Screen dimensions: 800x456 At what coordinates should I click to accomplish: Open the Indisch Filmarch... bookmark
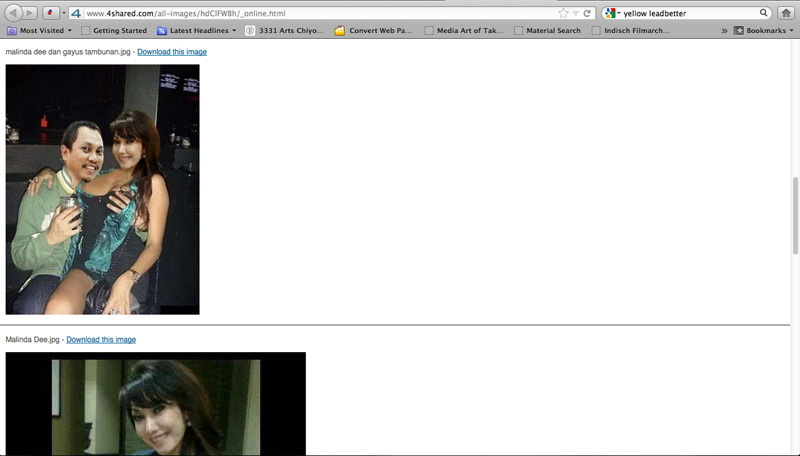(x=631, y=31)
